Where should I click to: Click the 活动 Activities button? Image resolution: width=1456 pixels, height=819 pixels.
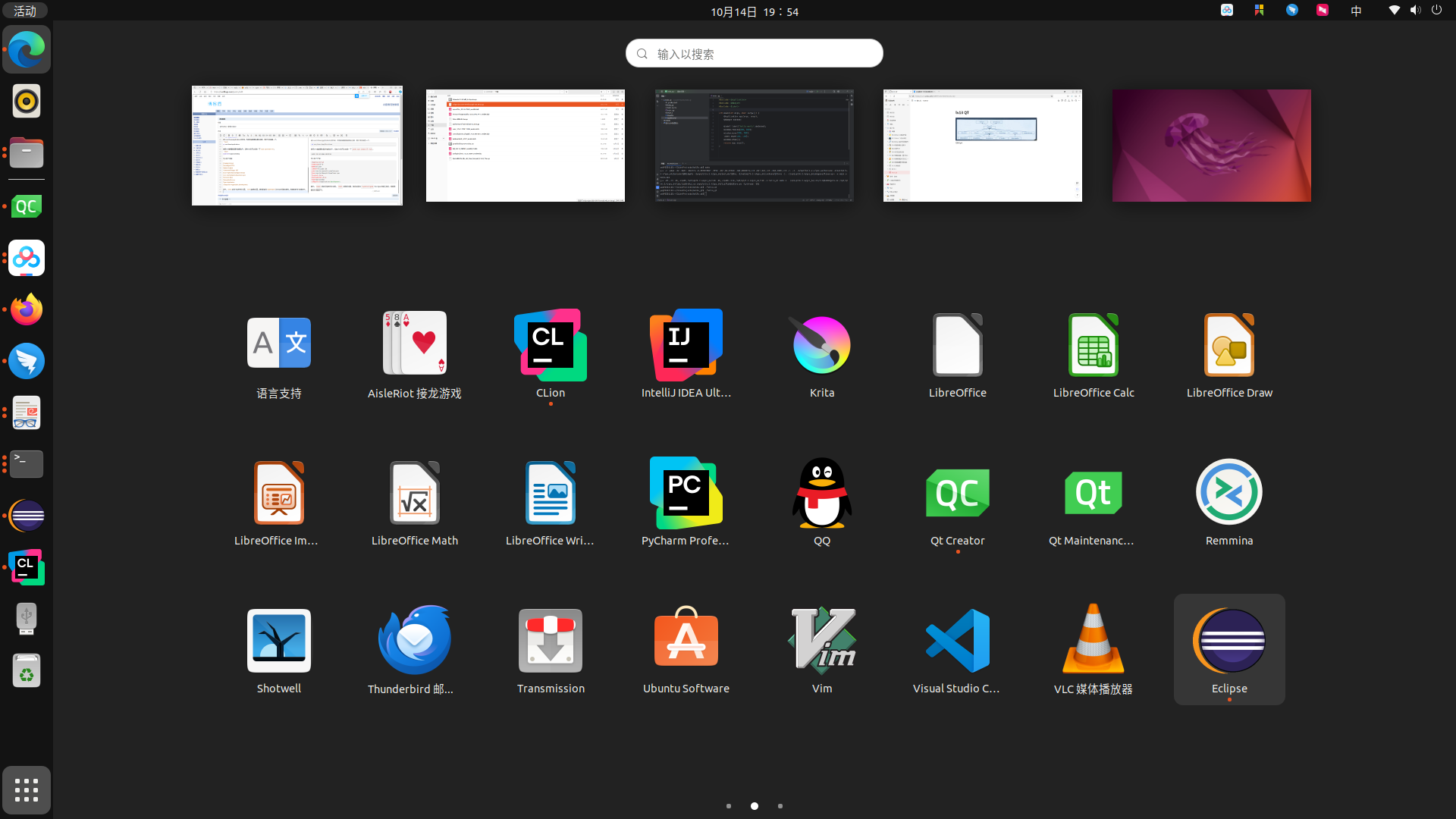[x=25, y=11]
